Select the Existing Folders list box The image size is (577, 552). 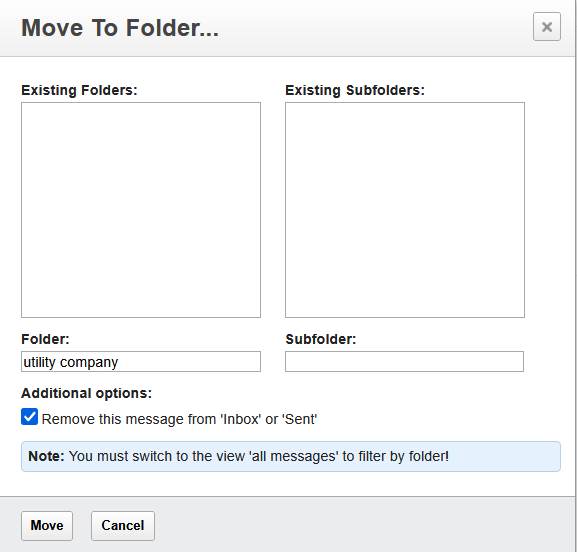tap(141, 210)
